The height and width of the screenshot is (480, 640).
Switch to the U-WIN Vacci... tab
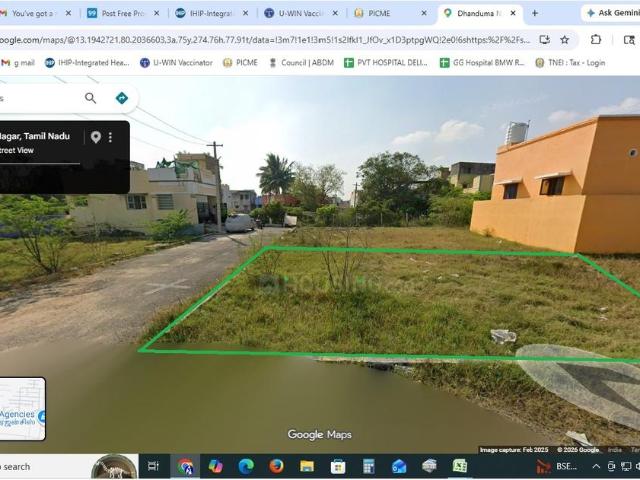pyautogui.click(x=301, y=13)
